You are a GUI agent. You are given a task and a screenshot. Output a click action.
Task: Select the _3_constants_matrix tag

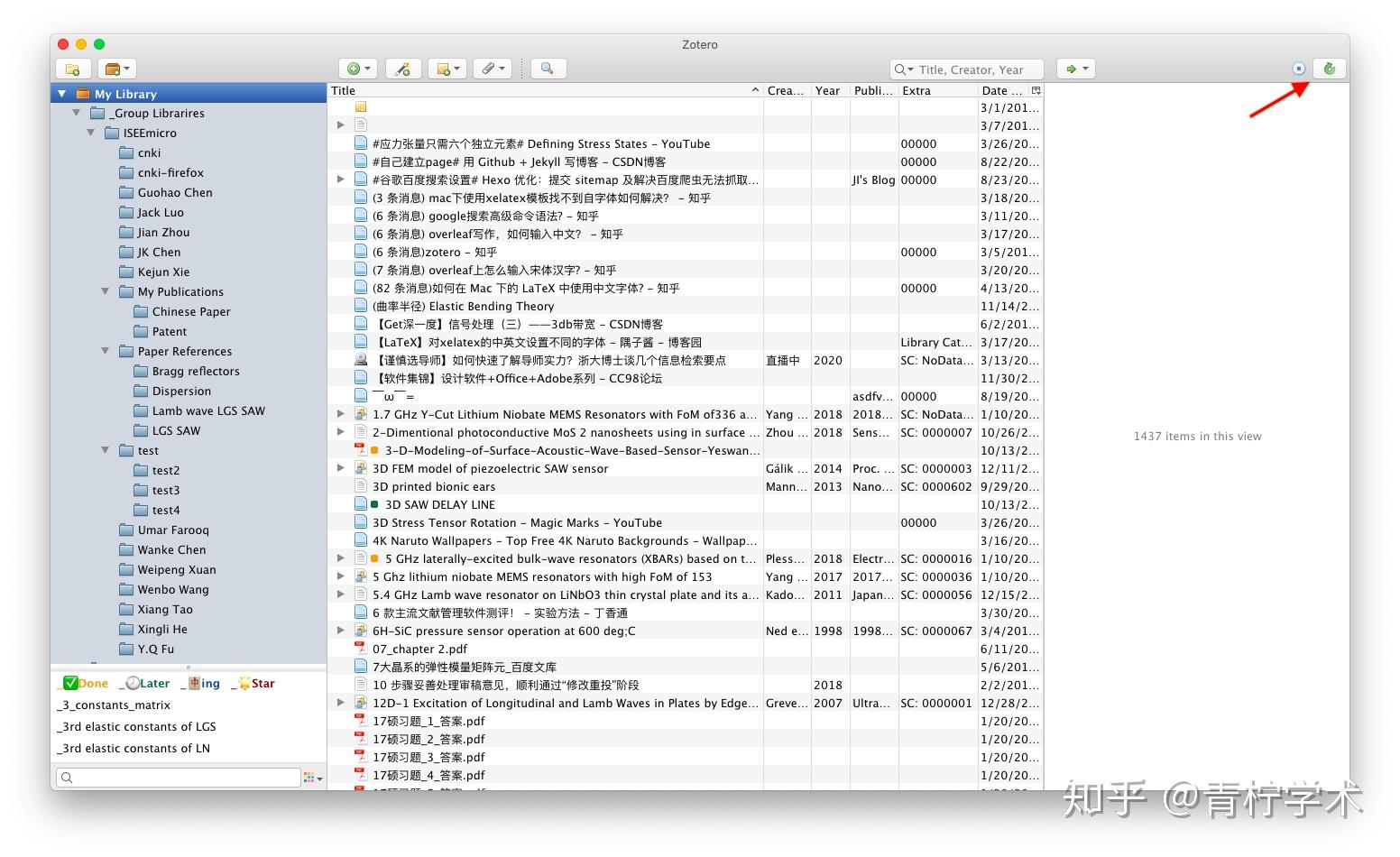point(114,705)
